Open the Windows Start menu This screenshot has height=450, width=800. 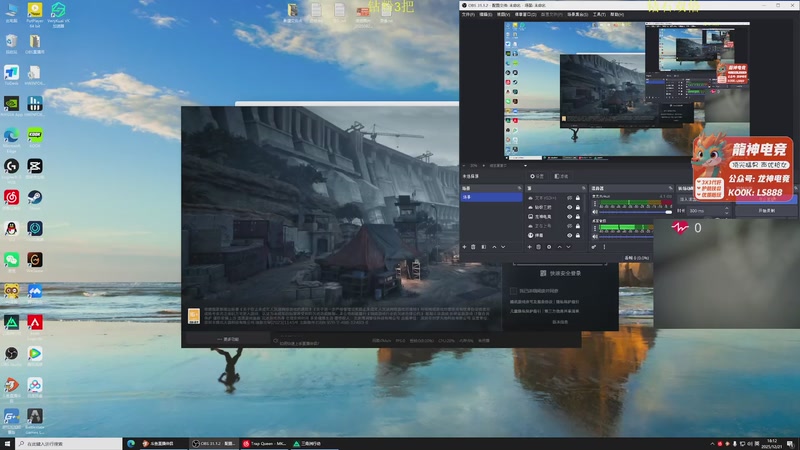tap(7, 444)
